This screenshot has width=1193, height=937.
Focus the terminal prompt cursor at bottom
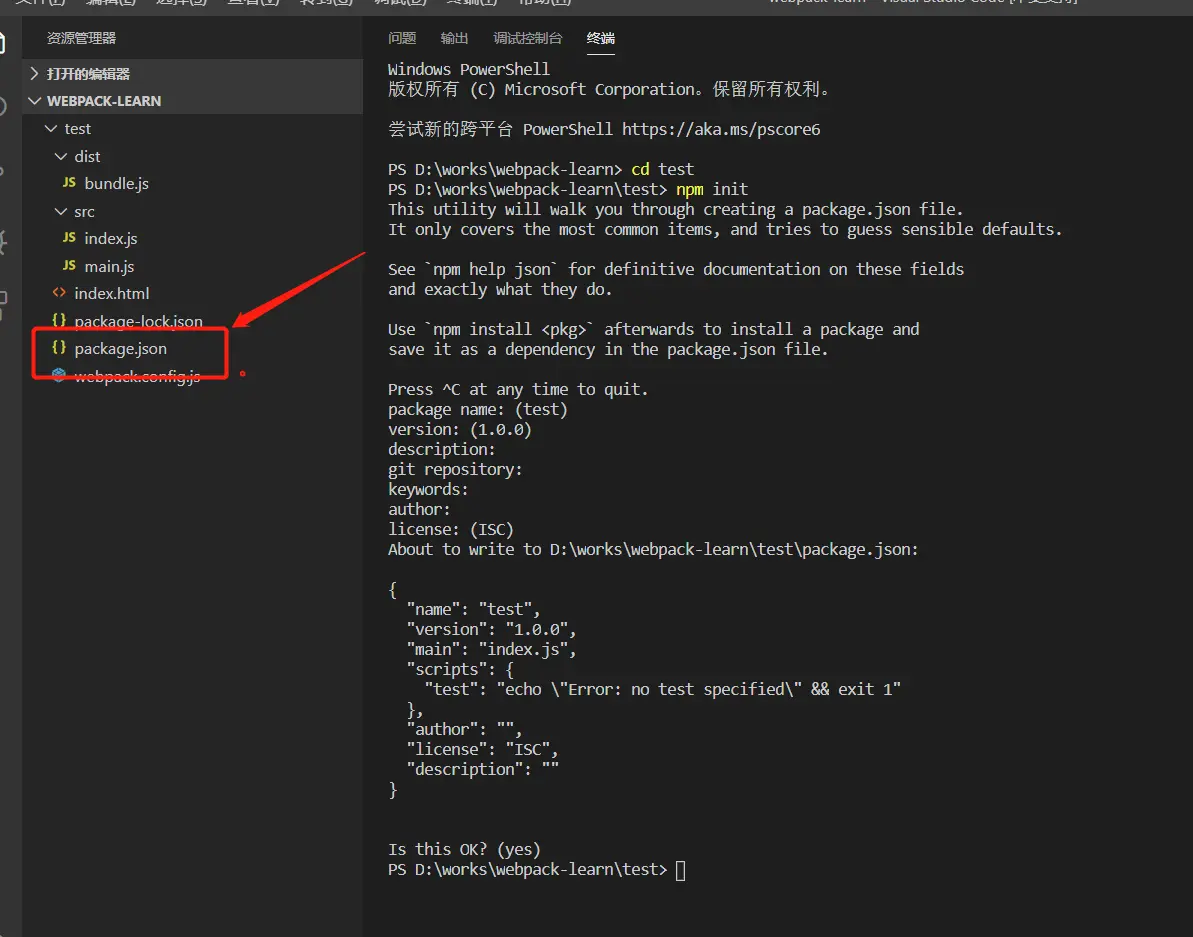[680, 870]
